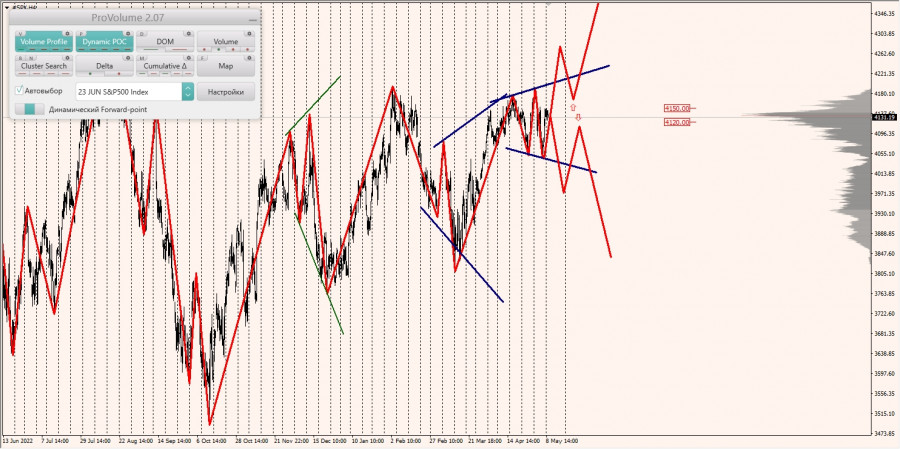Screen dimensions: 900x449
Task: Open Volume Profile gear settings
Action: 67,33
